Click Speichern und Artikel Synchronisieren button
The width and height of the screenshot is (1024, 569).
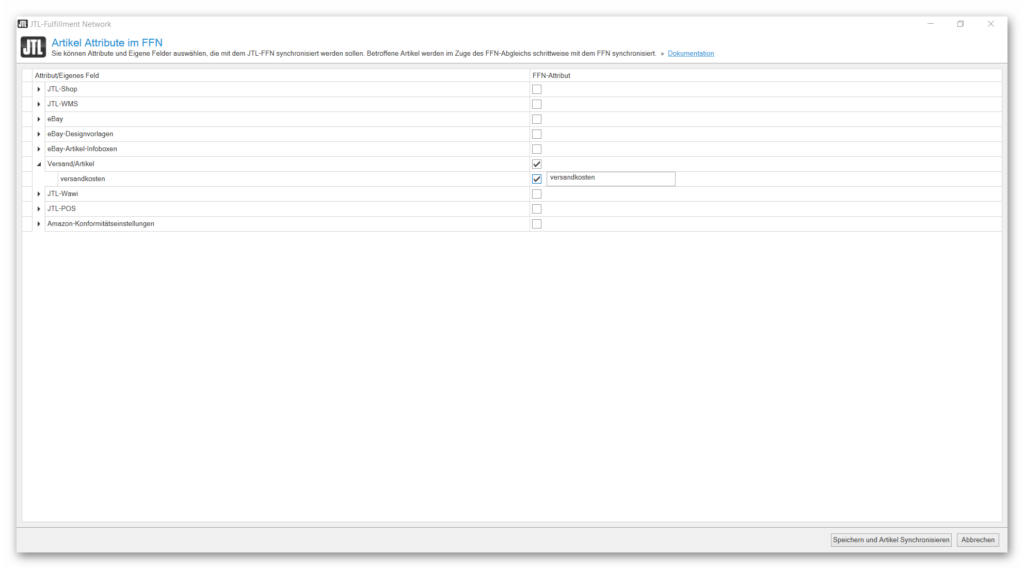(891, 540)
